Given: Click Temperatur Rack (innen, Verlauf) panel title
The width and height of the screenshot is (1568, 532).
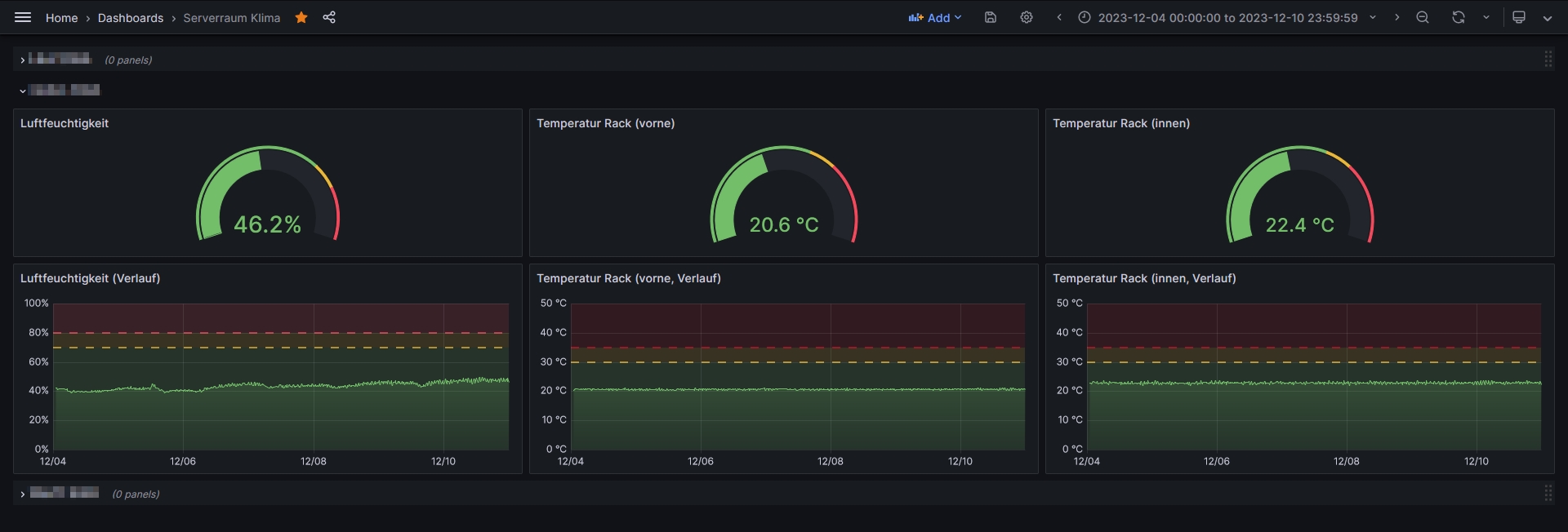Looking at the screenshot, I should point(1143,278).
